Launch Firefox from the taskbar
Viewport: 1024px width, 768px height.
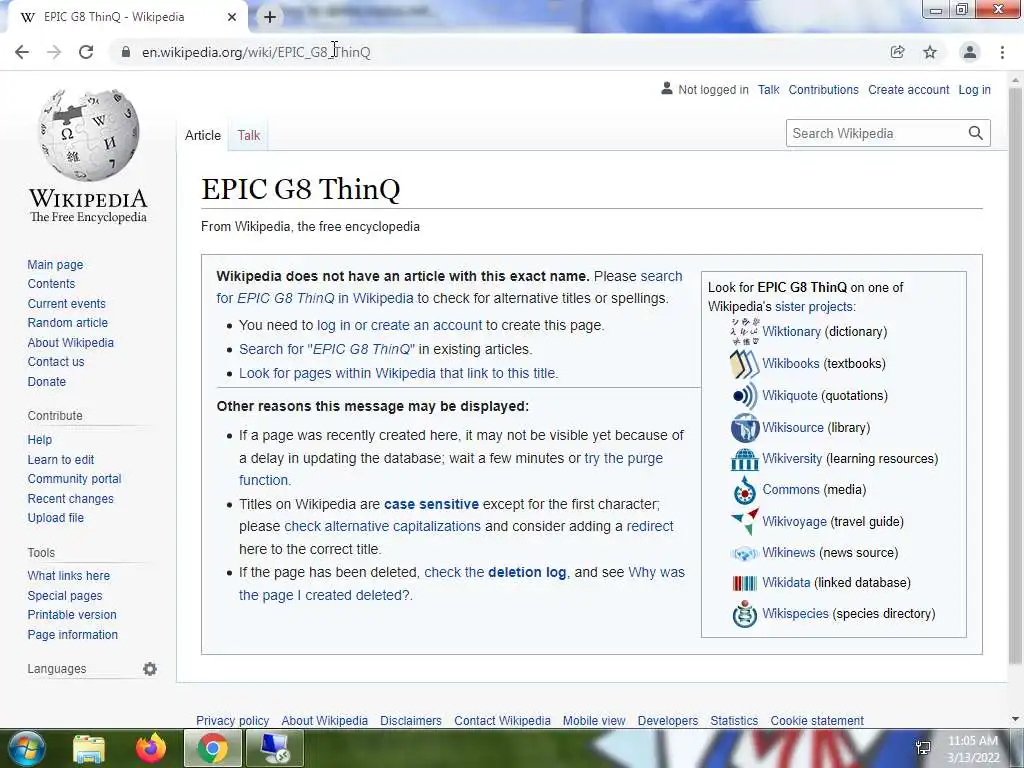[x=151, y=748]
